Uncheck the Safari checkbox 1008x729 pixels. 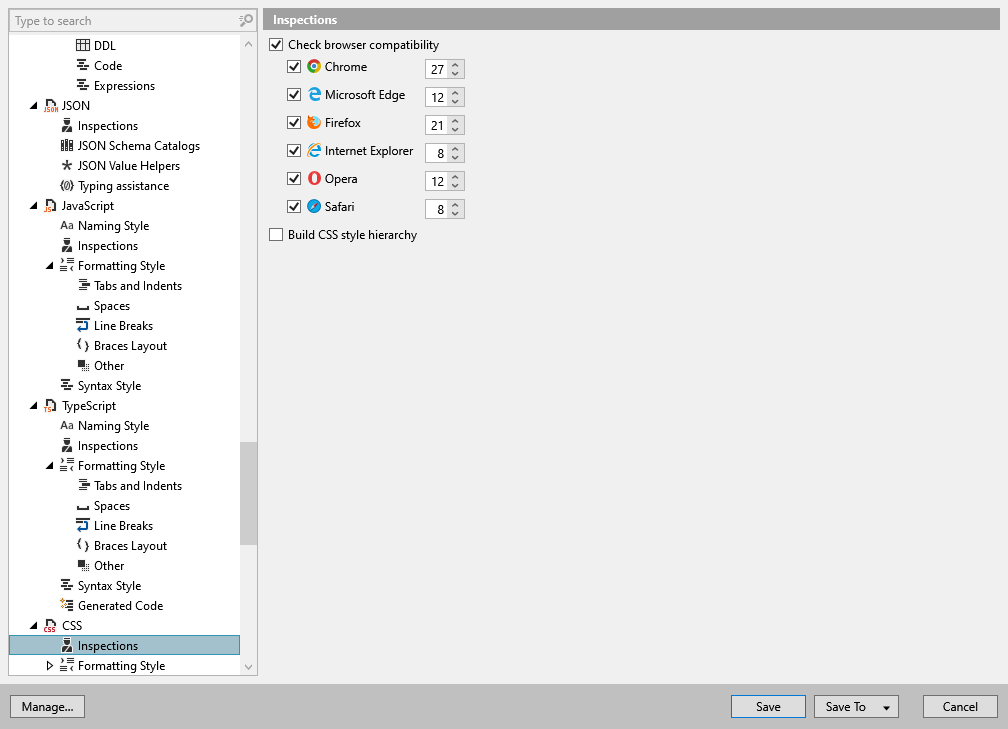pyautogui.click(x=294, y=206)
